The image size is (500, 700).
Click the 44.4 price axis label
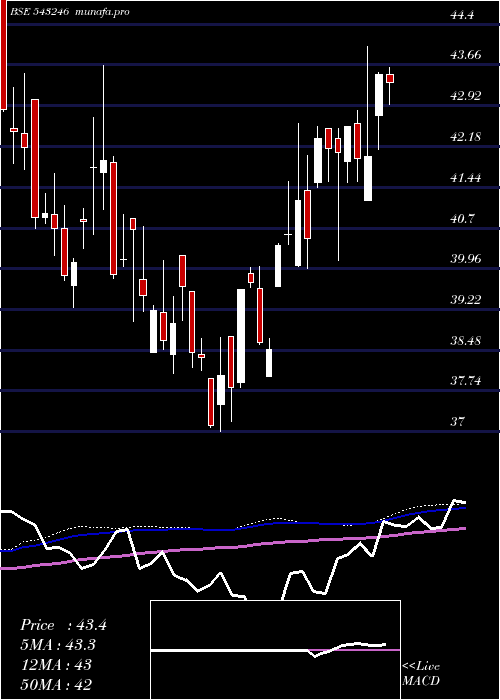(462, 15)
